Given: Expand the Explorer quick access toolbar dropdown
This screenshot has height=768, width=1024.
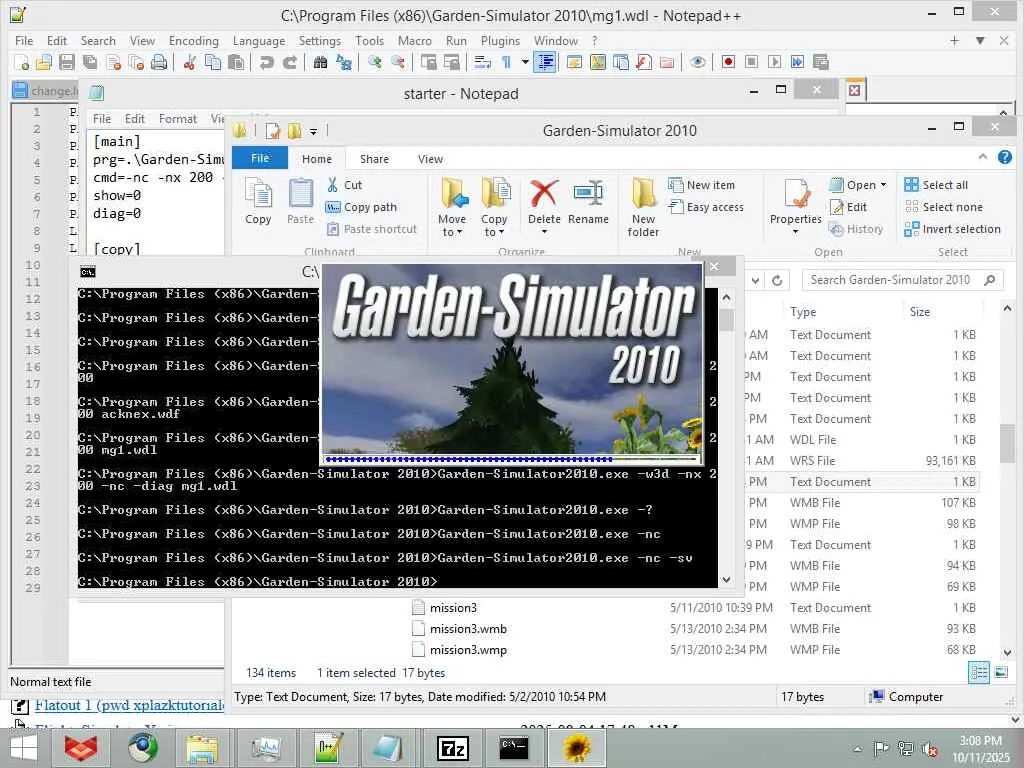Looking at the screenshot, I should 313,131.
